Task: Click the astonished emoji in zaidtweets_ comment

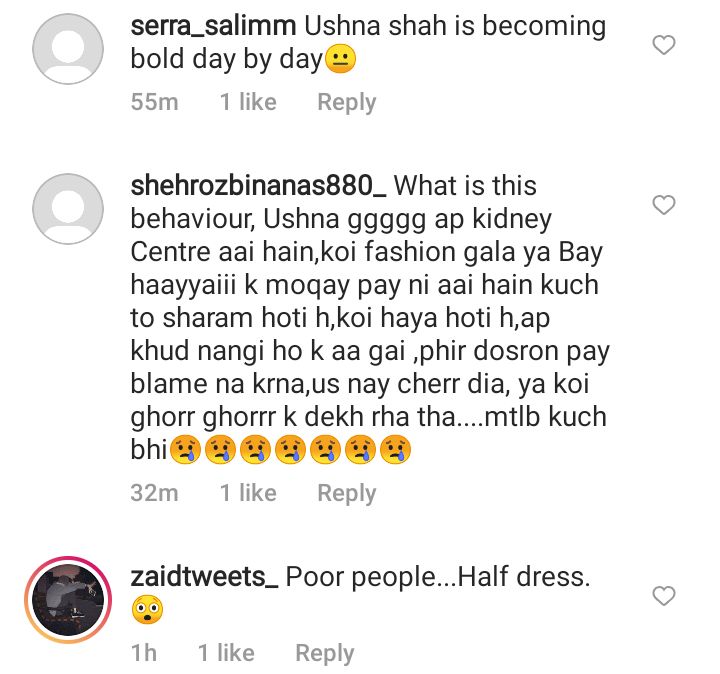Action: 147,610
